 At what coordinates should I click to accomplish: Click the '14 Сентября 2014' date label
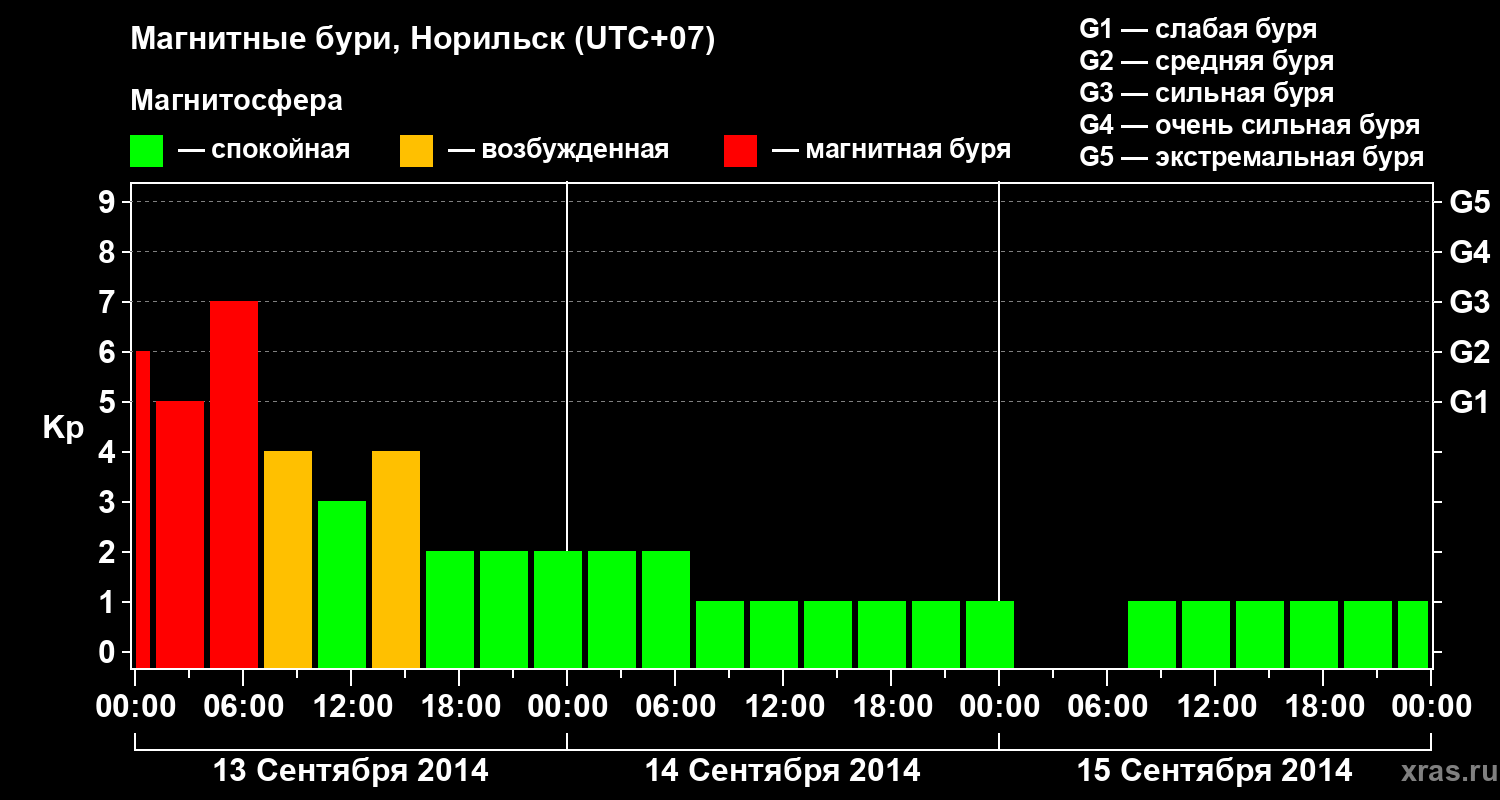[783, 771]
